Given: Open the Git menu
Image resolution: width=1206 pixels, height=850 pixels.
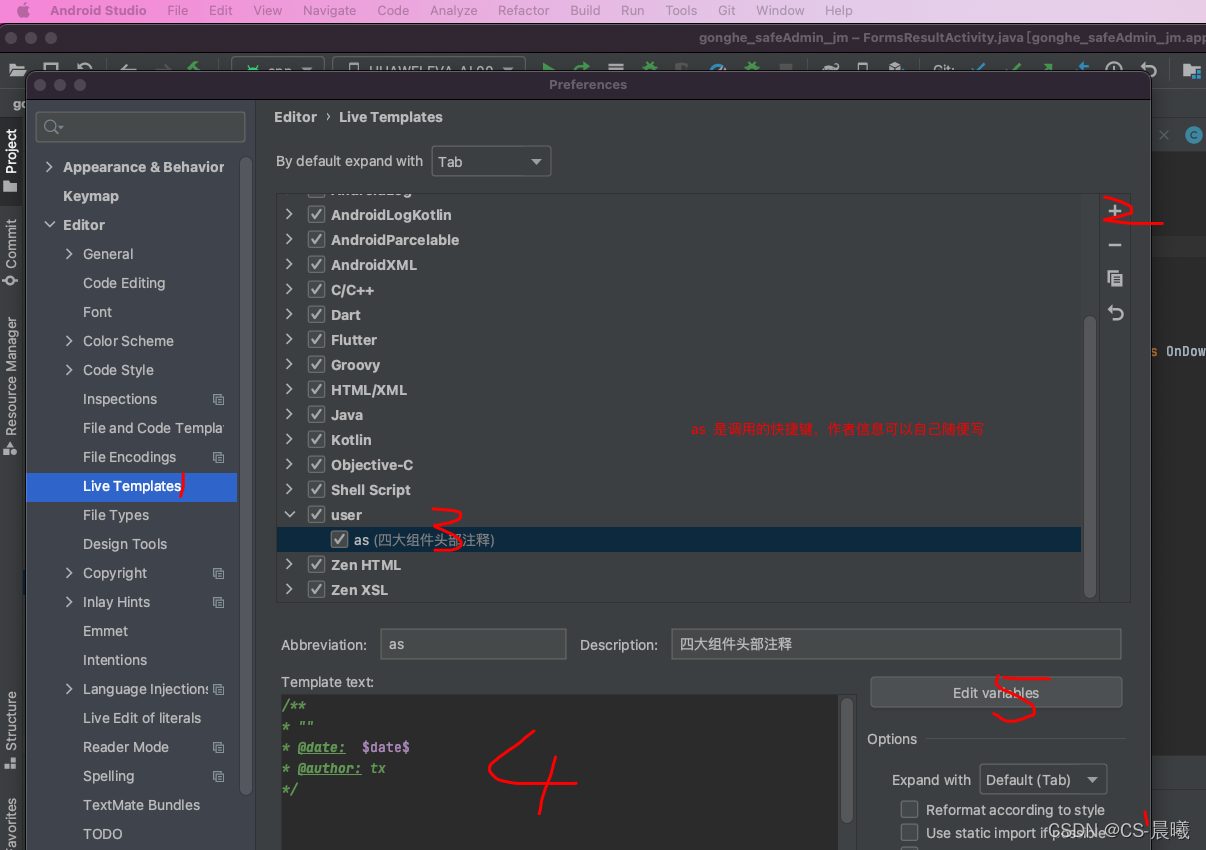Looking at the screenshot, I should [x=727, y=11].
